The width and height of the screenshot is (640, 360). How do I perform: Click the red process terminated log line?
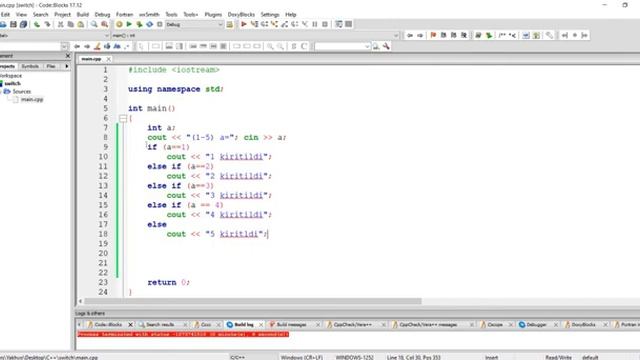(183, 334)
